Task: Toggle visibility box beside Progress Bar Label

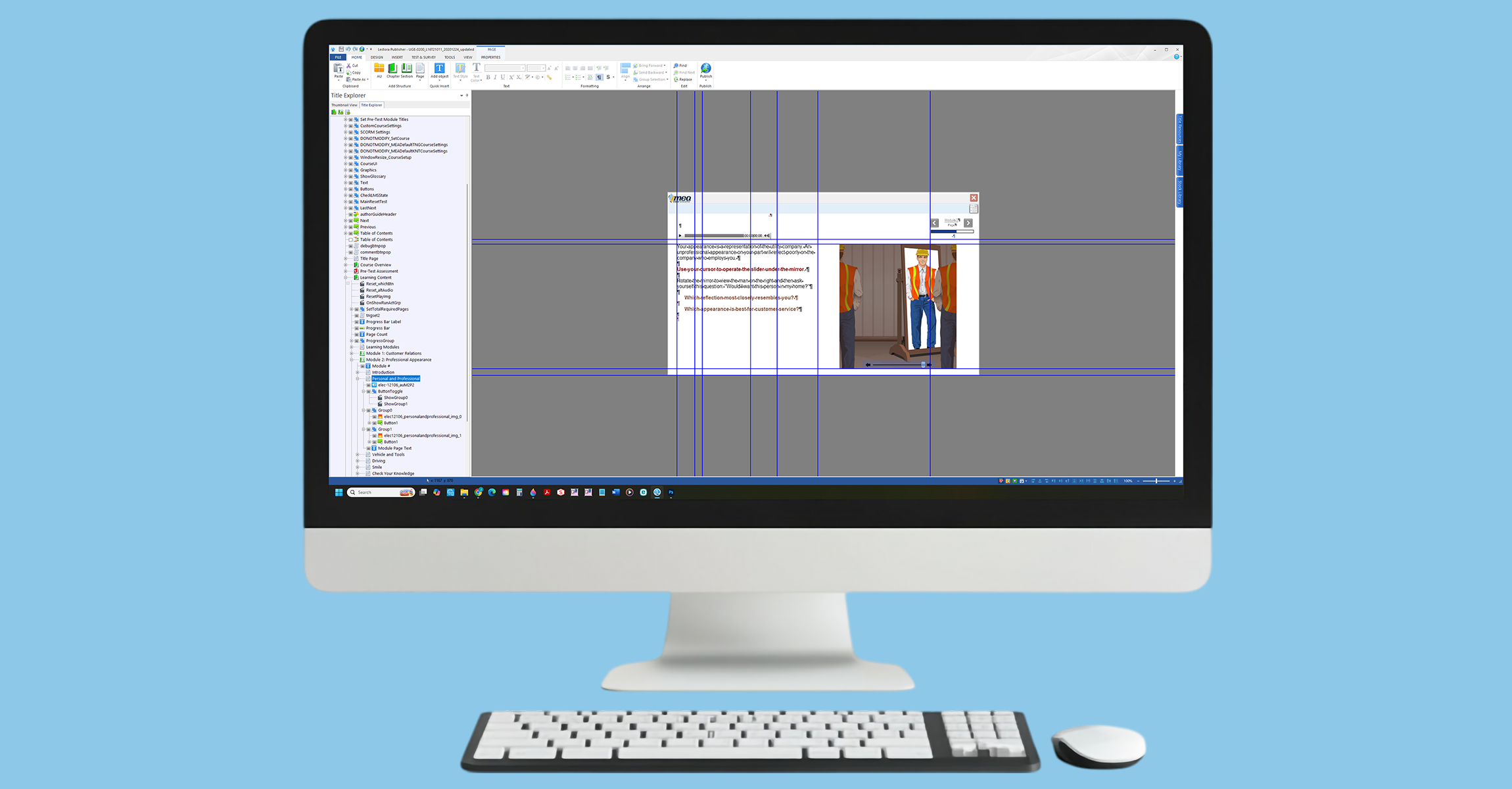Action: coord(357,322)
